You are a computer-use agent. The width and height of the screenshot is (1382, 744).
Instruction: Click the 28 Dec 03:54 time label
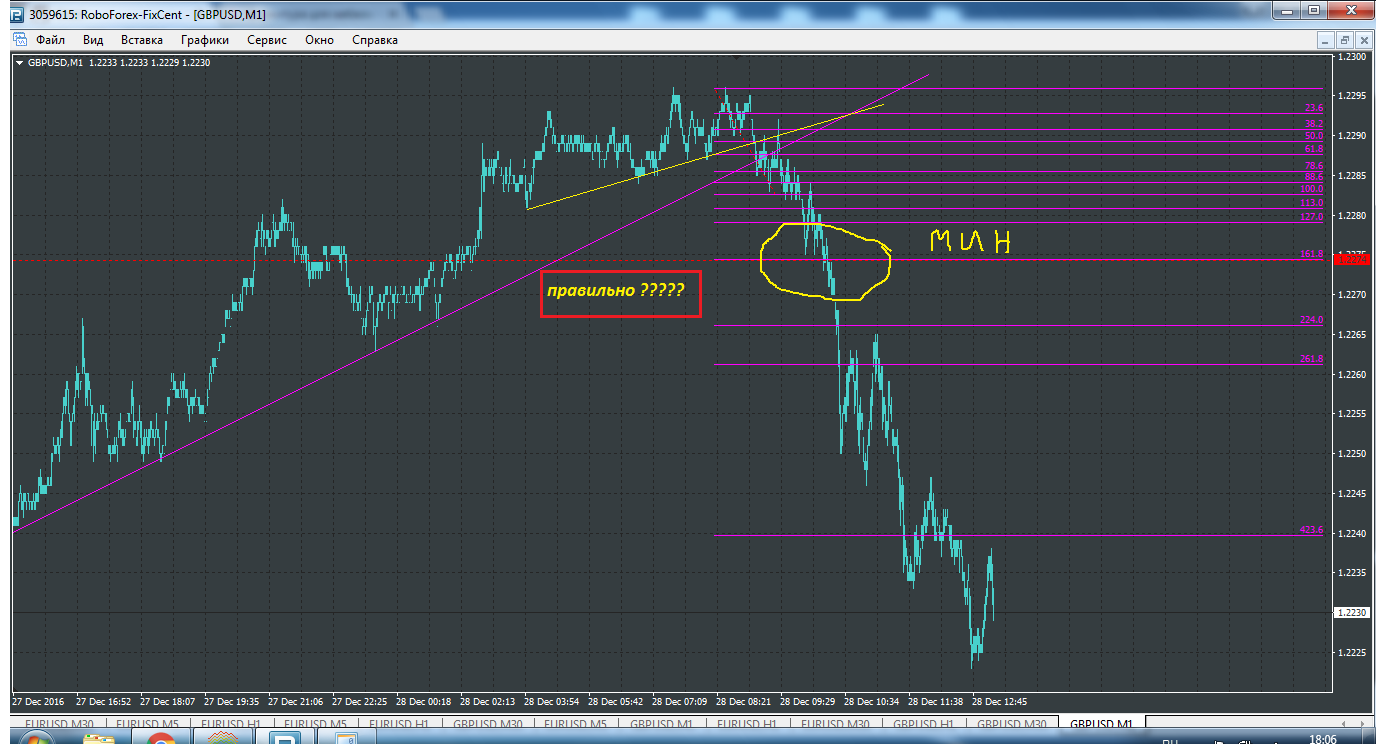click(x=552, y=701)
